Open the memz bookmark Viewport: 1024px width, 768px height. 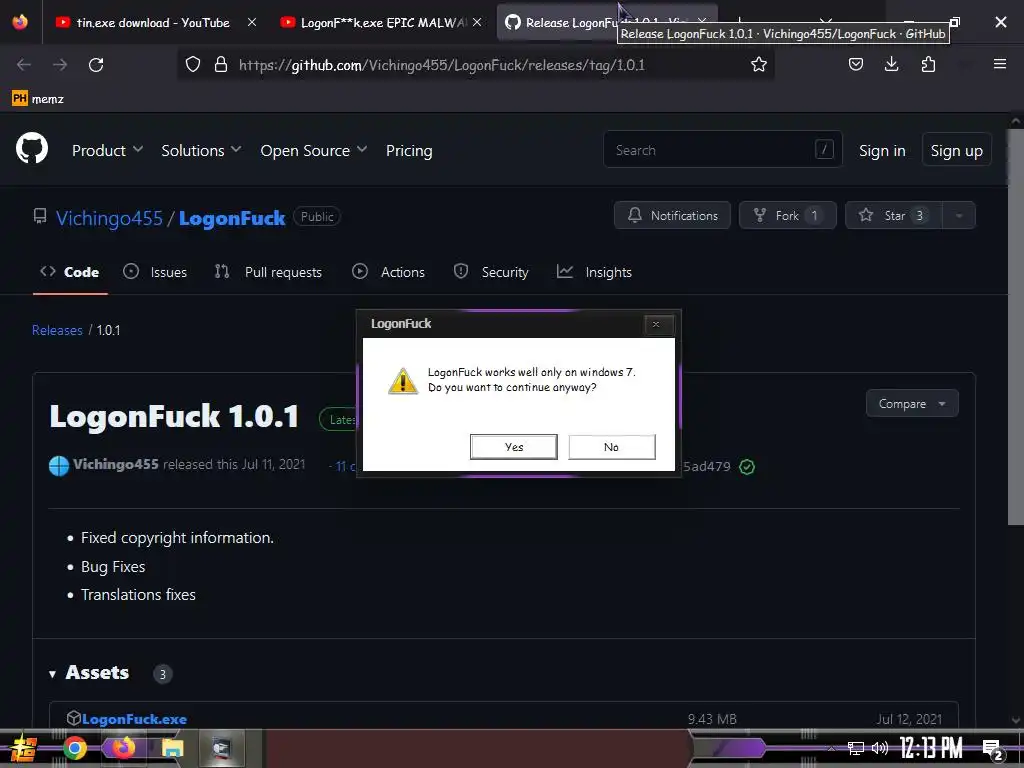point(38,99)
